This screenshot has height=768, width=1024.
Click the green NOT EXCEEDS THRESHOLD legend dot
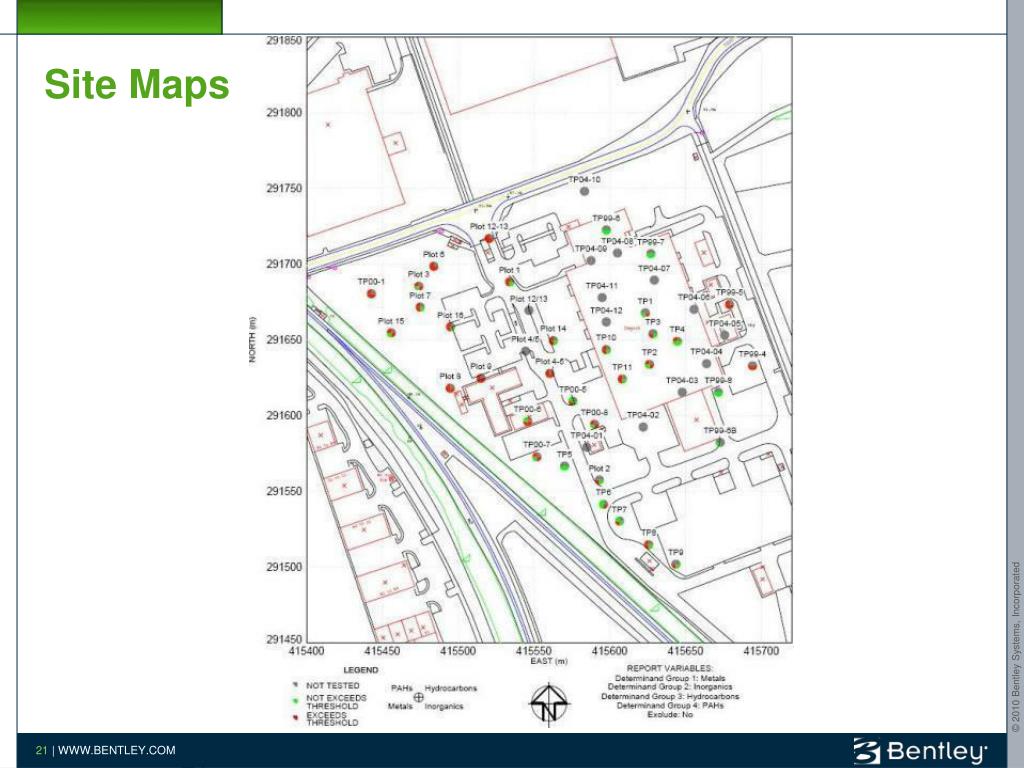coord(296,701)
